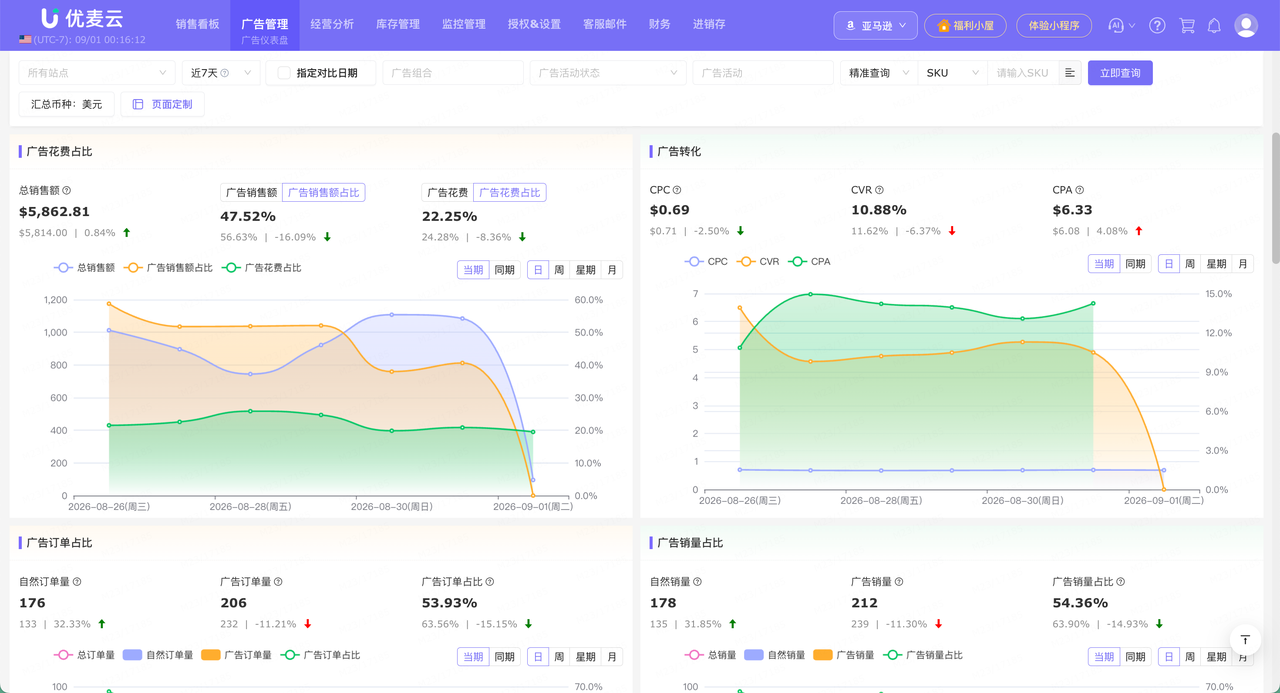
Task: Open the 经营分析 menu
Action: point(332,24)
